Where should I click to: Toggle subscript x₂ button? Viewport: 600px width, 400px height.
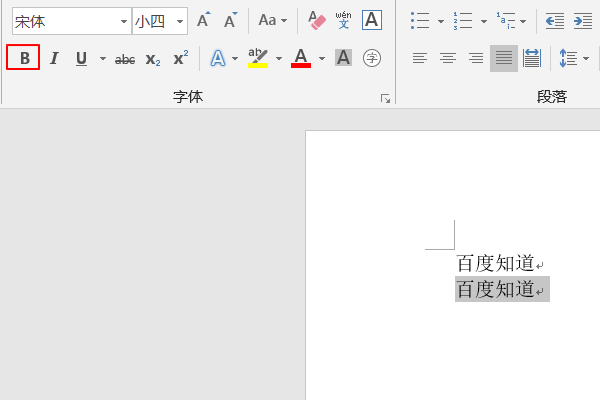click(153, 59)
